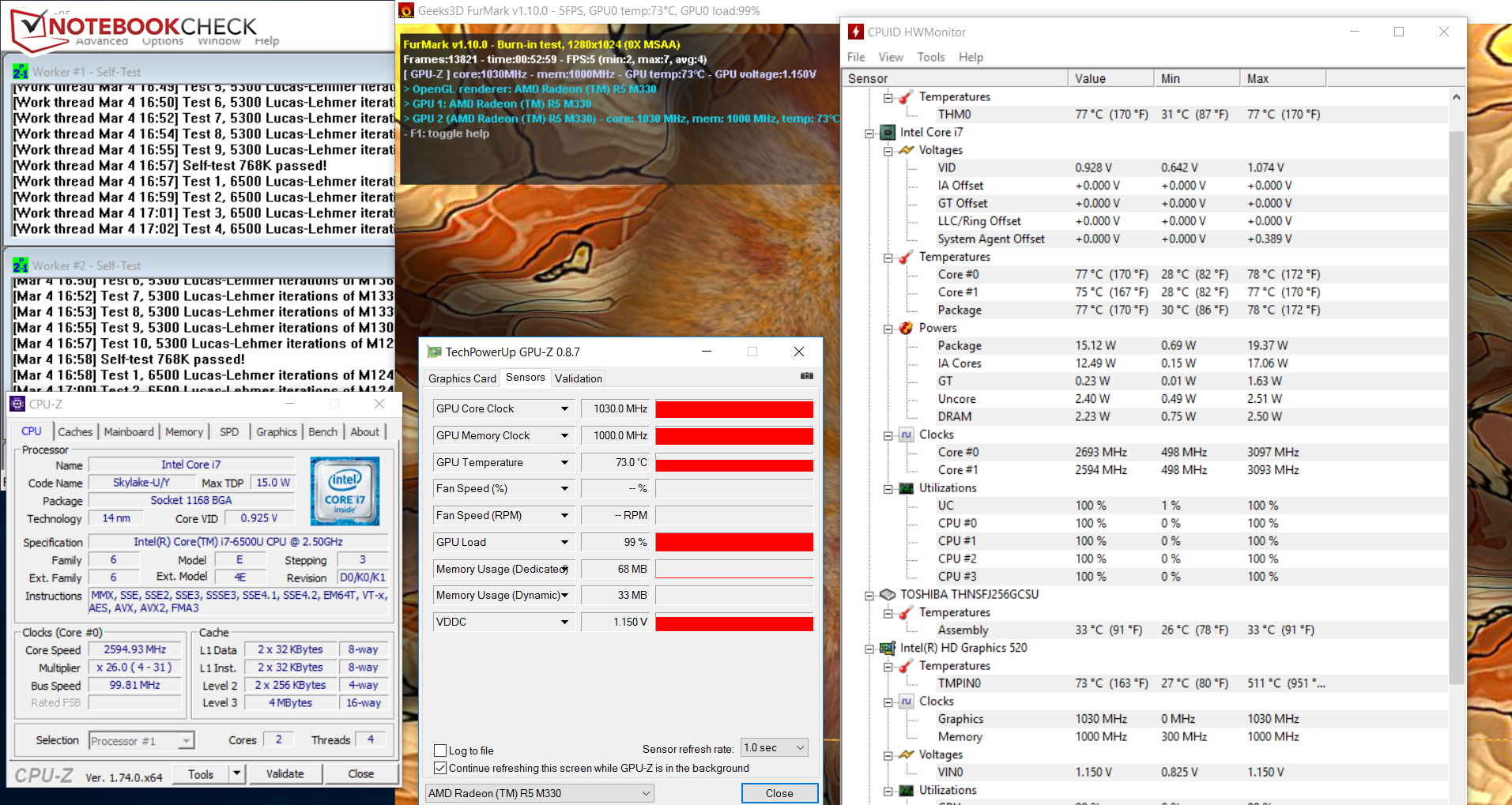Collapse the Intel HD Graphics 520 tree node

[869, 649]
